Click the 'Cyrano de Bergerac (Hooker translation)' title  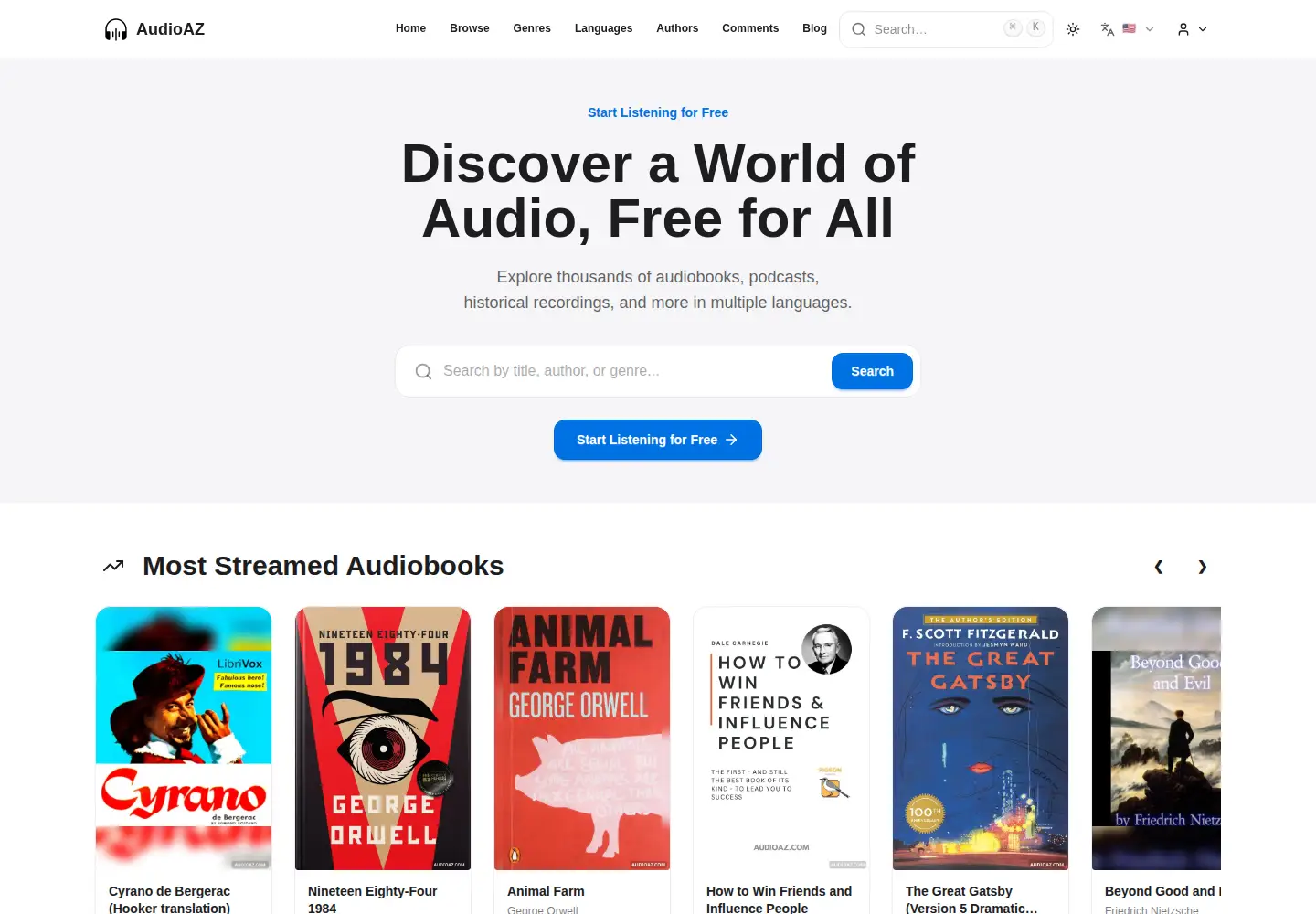click(x=170, y=899)
